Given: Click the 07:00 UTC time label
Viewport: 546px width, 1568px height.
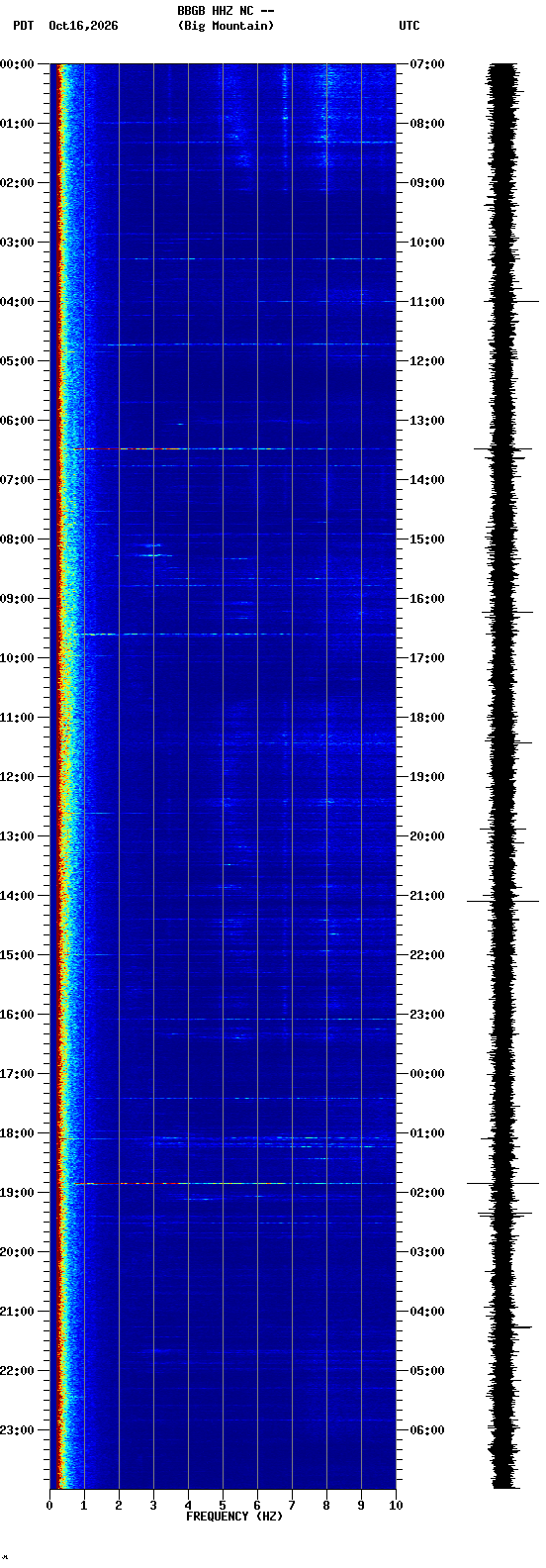Looking at the screenshot, I should coord(427,64).
